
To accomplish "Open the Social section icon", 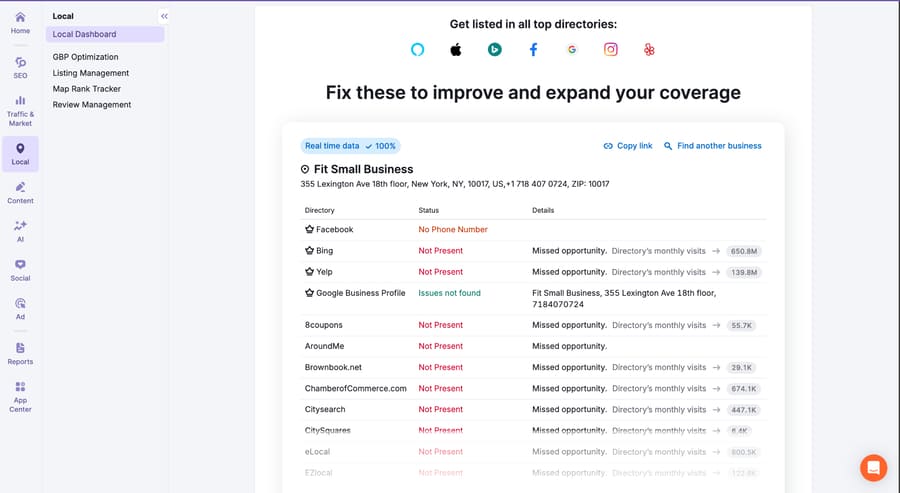I will pos(20,265).
